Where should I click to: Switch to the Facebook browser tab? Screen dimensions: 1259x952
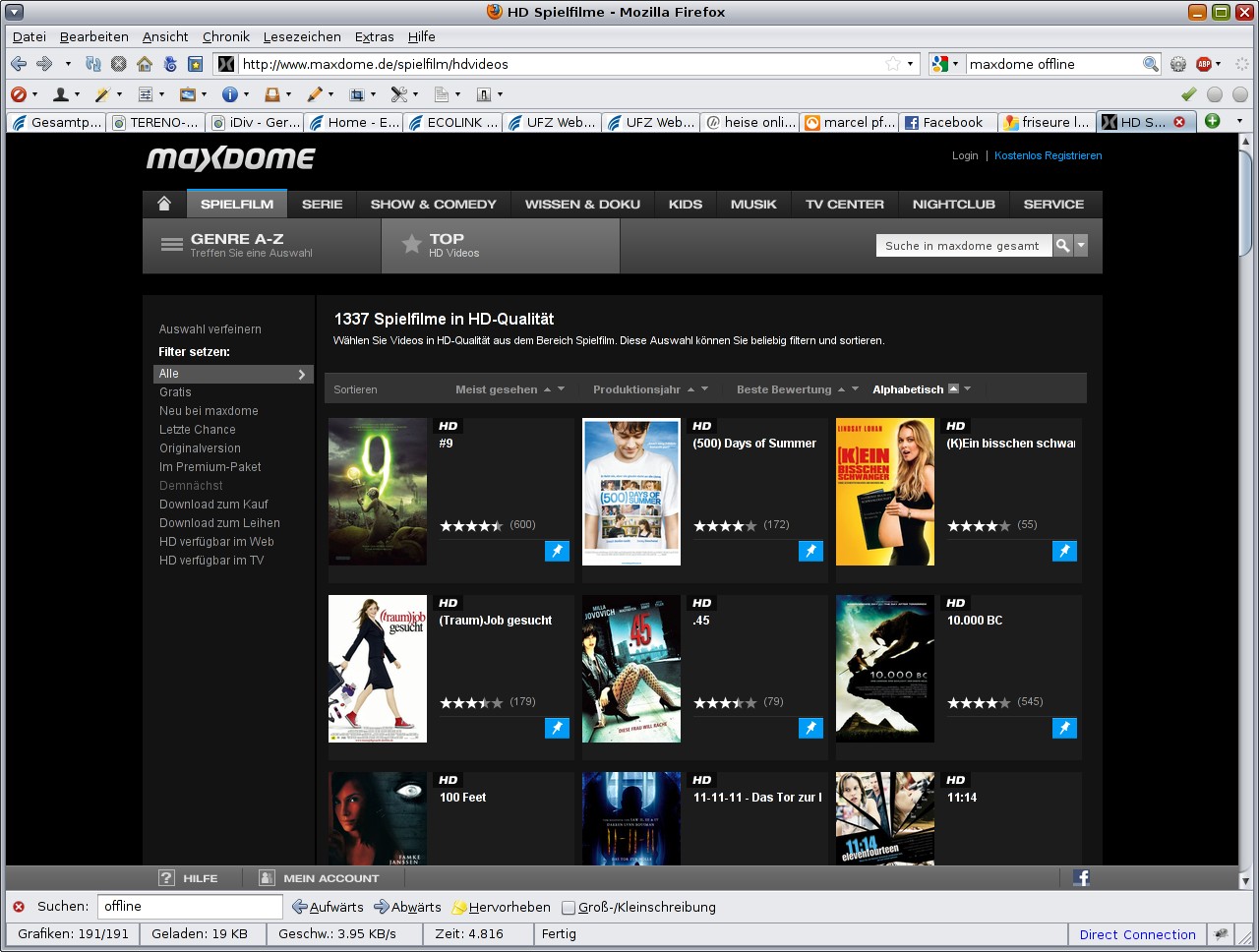point(944,122)
